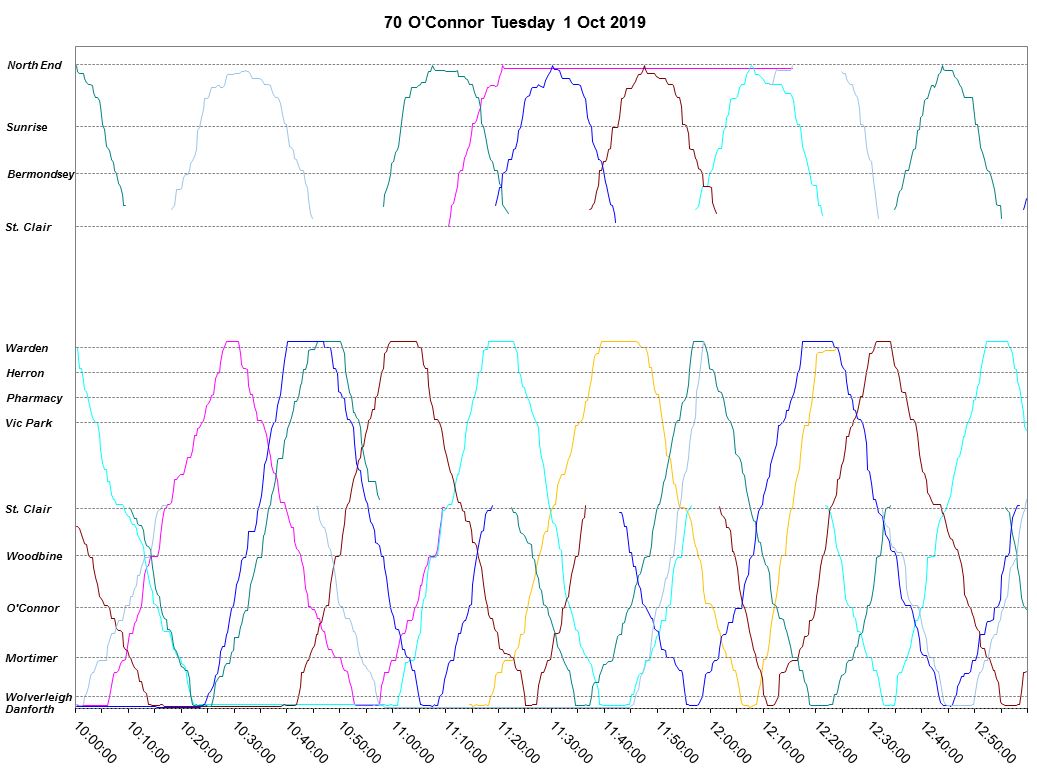The height and width of the screenshot is (769, 1037).
Task: Select the Mortimer stop label
Action: point(31,658)
